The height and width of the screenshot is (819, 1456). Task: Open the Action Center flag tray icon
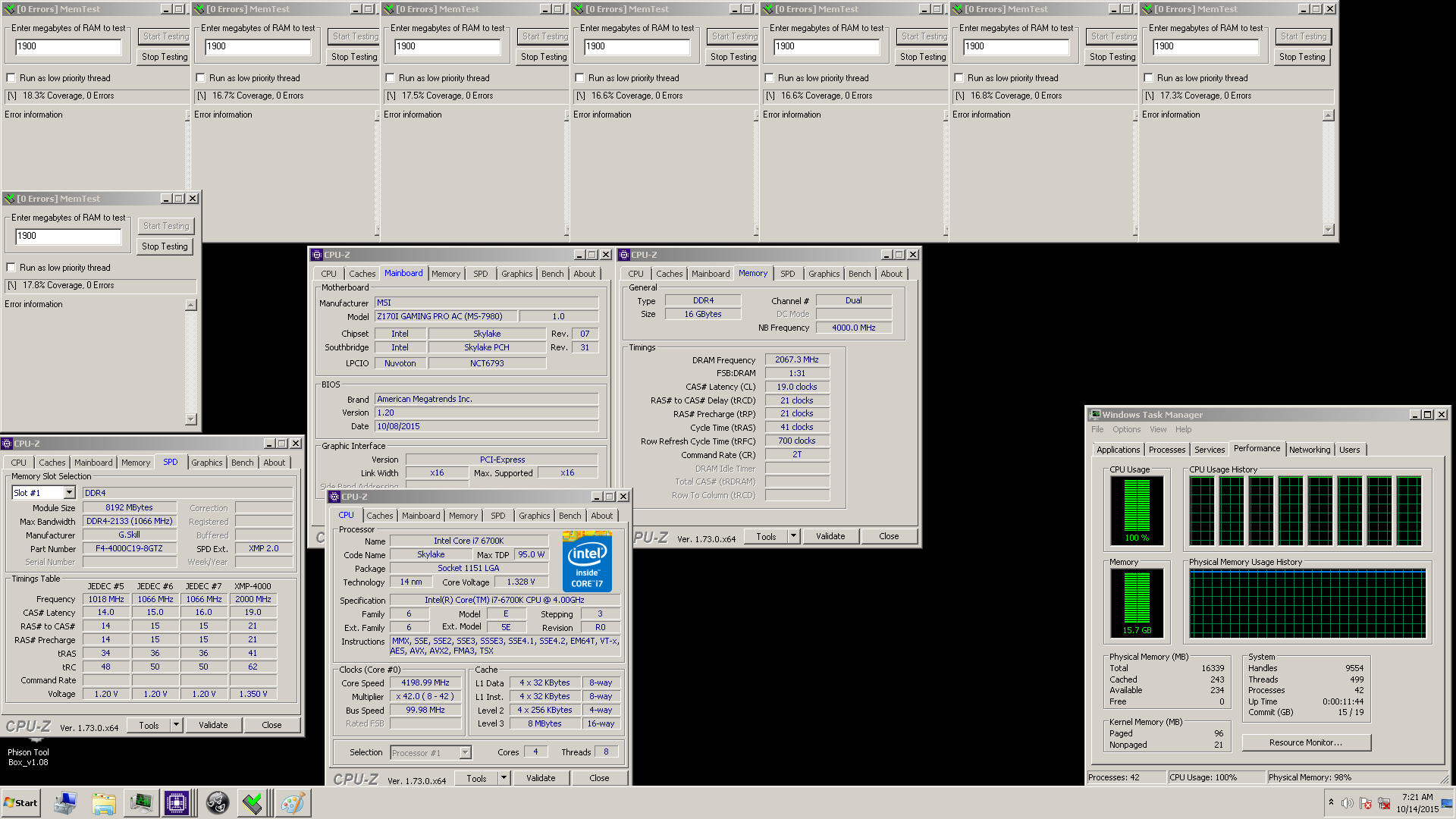(x=1366, y=803)
